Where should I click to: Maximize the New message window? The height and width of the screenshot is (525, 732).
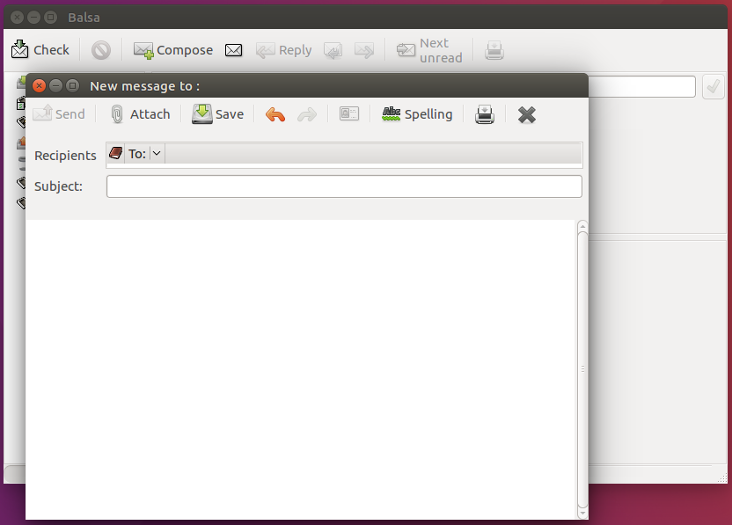coord(72,86)
